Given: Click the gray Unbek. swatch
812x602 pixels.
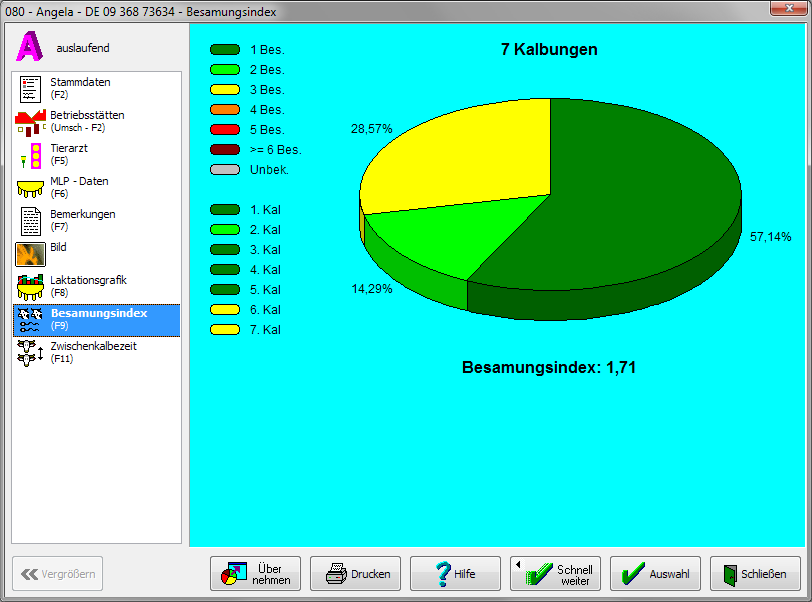Looking at the screenshot, I should point(225,169).
